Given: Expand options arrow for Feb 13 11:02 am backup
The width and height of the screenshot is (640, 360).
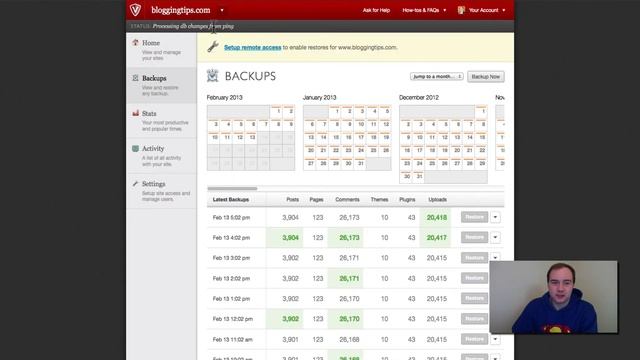Looking at the screenshot, I should point(495,339).
